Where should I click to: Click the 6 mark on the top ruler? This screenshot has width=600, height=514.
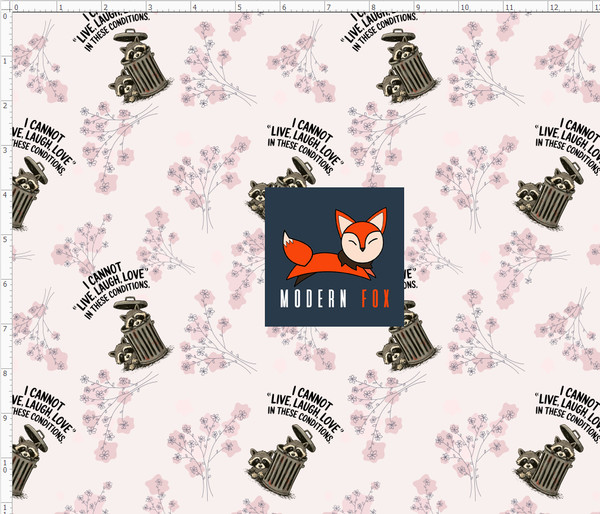tap(282, 6)
